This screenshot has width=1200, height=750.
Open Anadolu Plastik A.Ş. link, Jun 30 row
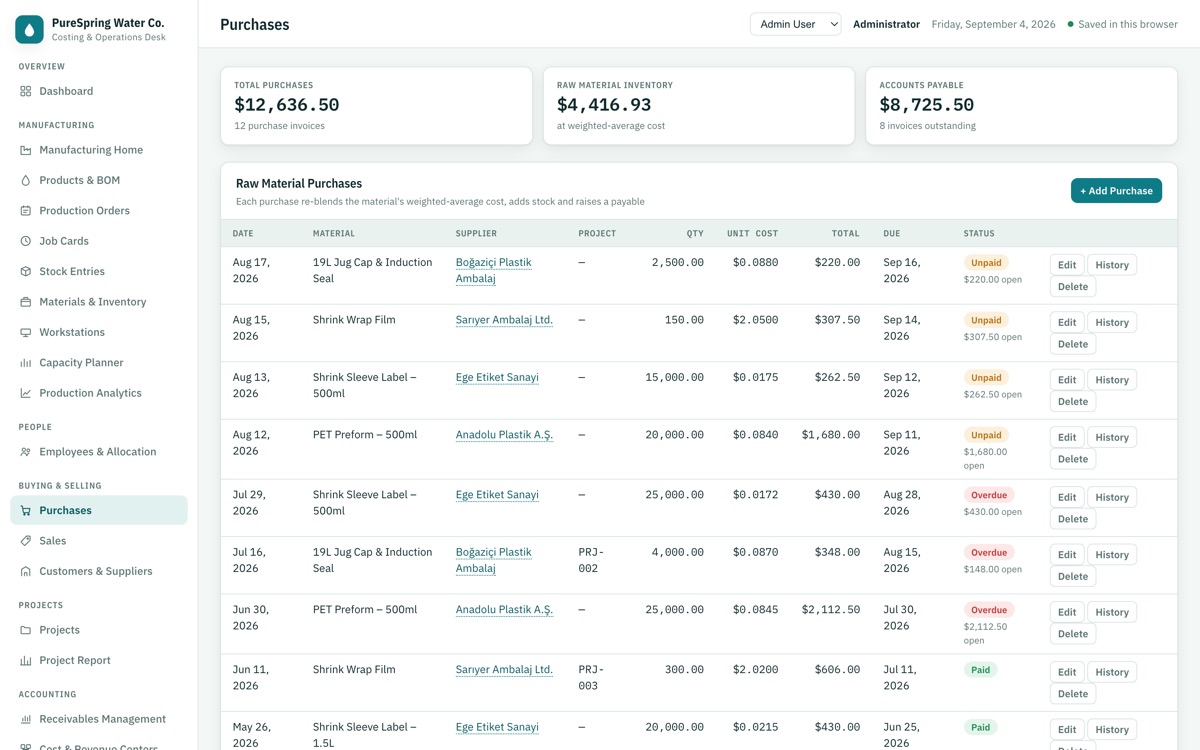tap(504, 610)
